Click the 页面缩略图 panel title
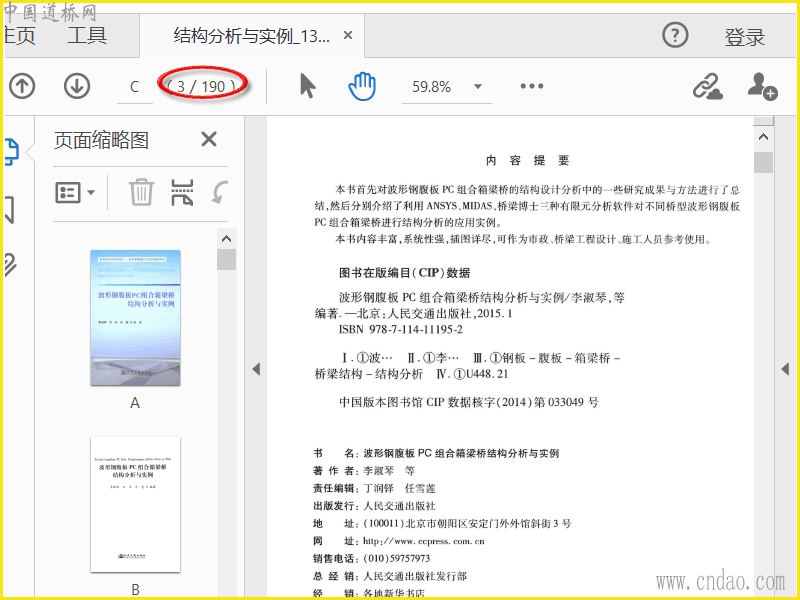800x600 pixels. tap(101, 140)
